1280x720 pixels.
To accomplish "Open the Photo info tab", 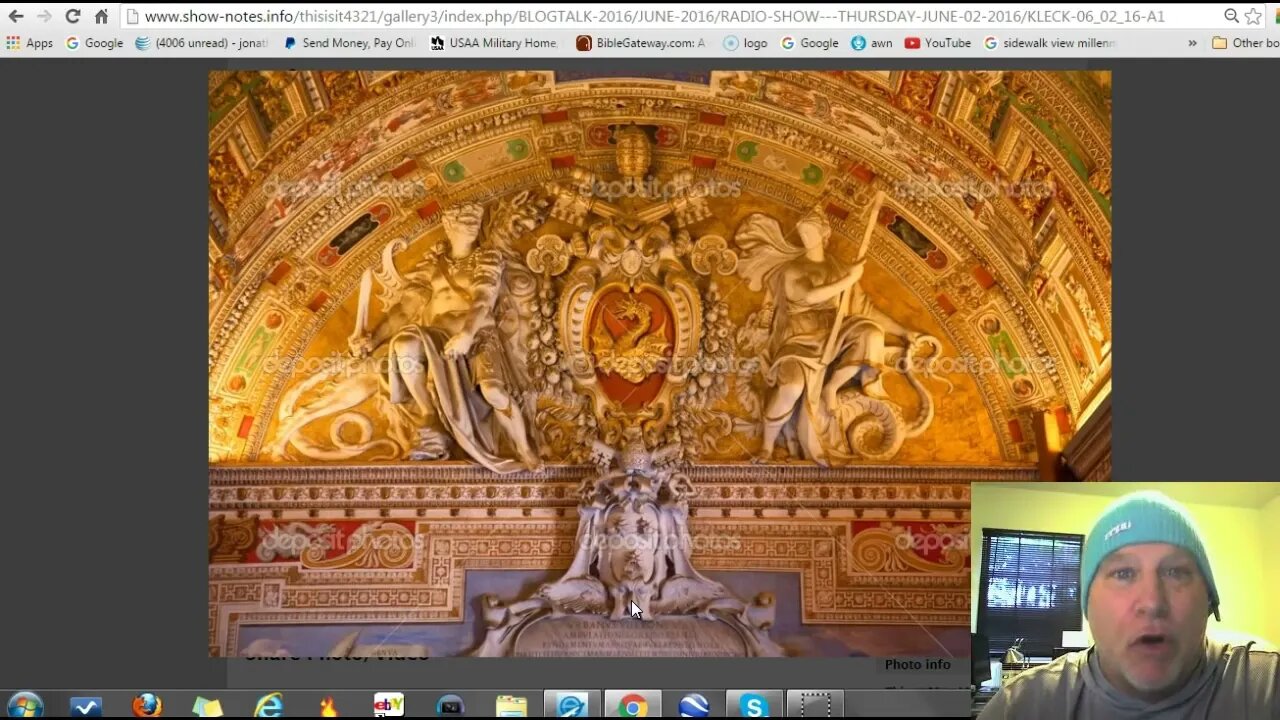I will point(917,664).
